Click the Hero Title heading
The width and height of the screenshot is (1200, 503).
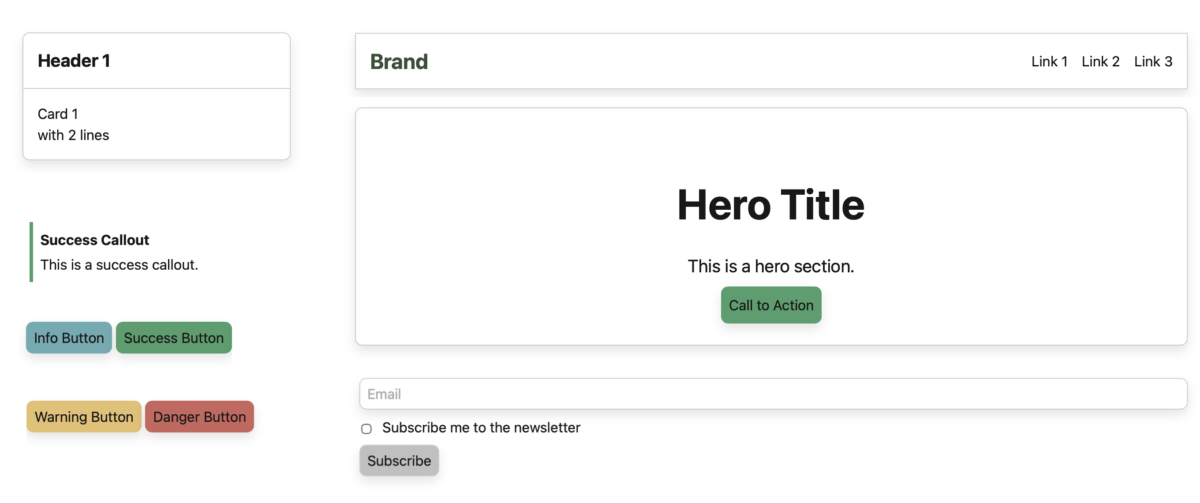point(770,205)
